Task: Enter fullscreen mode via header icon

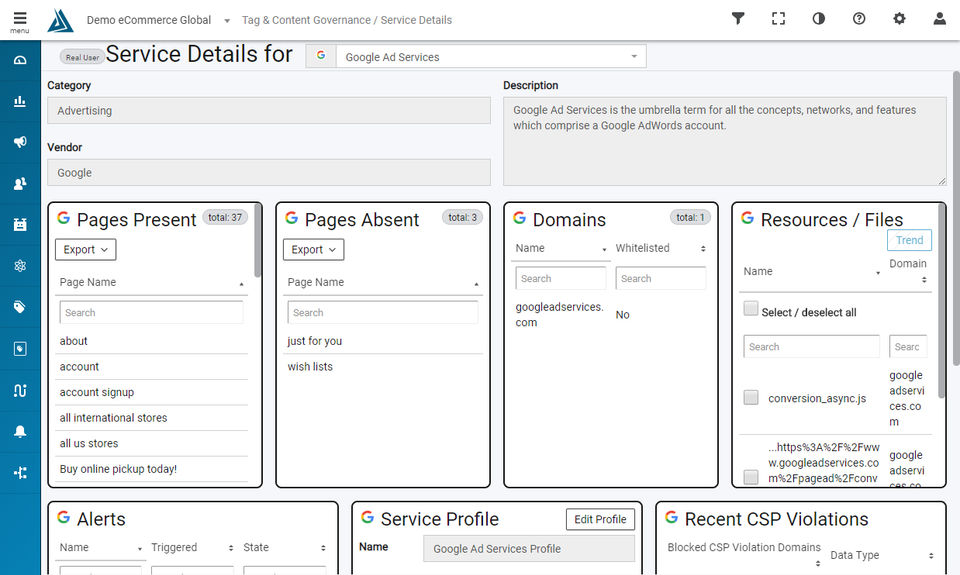Action: point(778,19)
